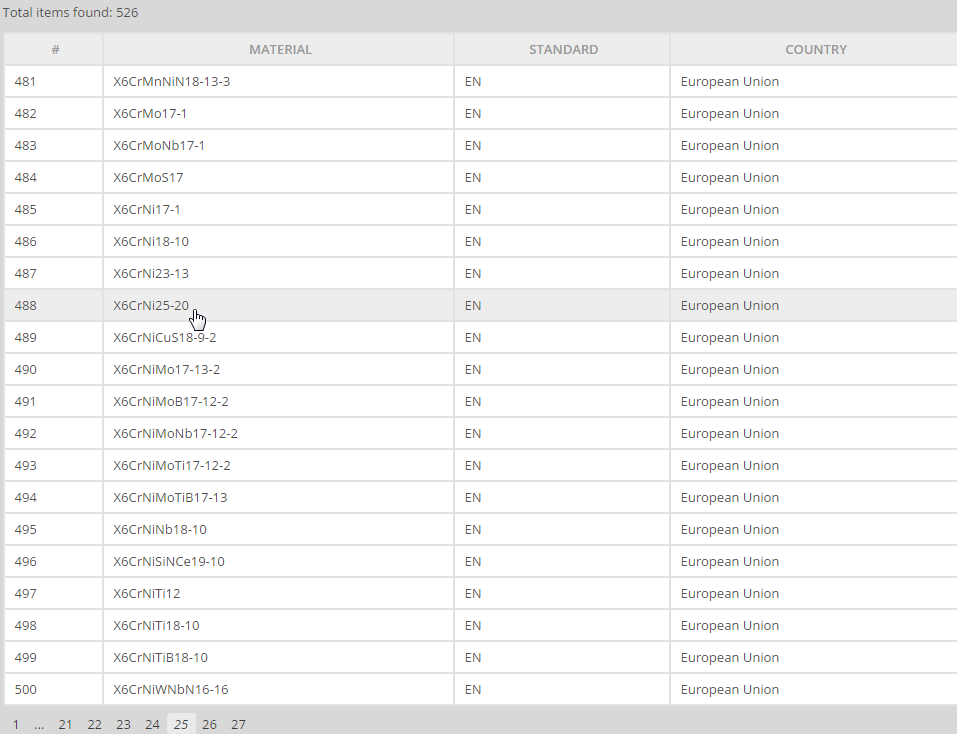Click row number 485
Screen dimensions: 957x734
(26, 210)
